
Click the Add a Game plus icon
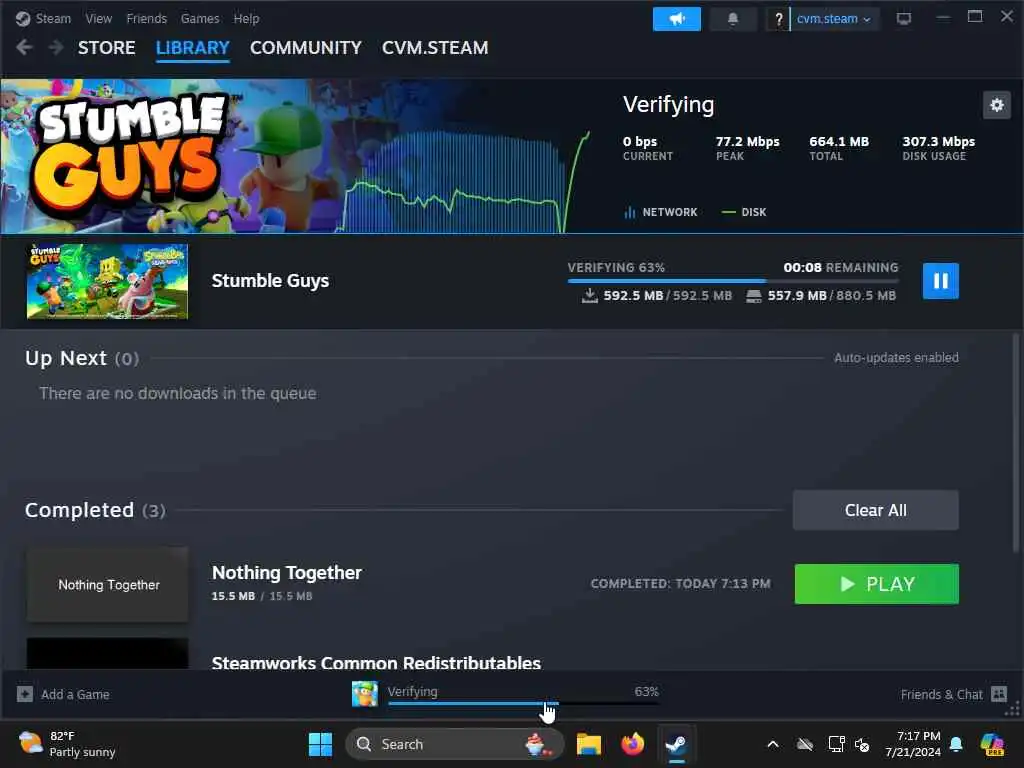click(x=25, y=694)
